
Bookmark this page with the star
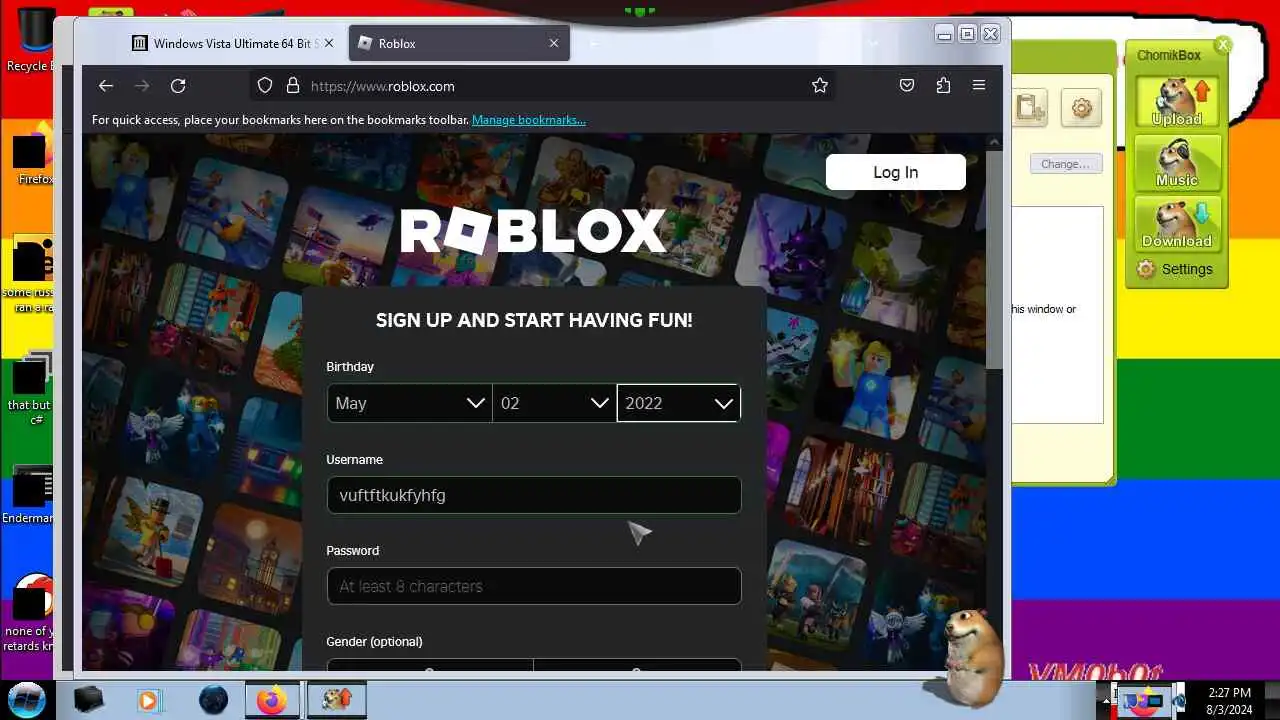tap(820, 86)
